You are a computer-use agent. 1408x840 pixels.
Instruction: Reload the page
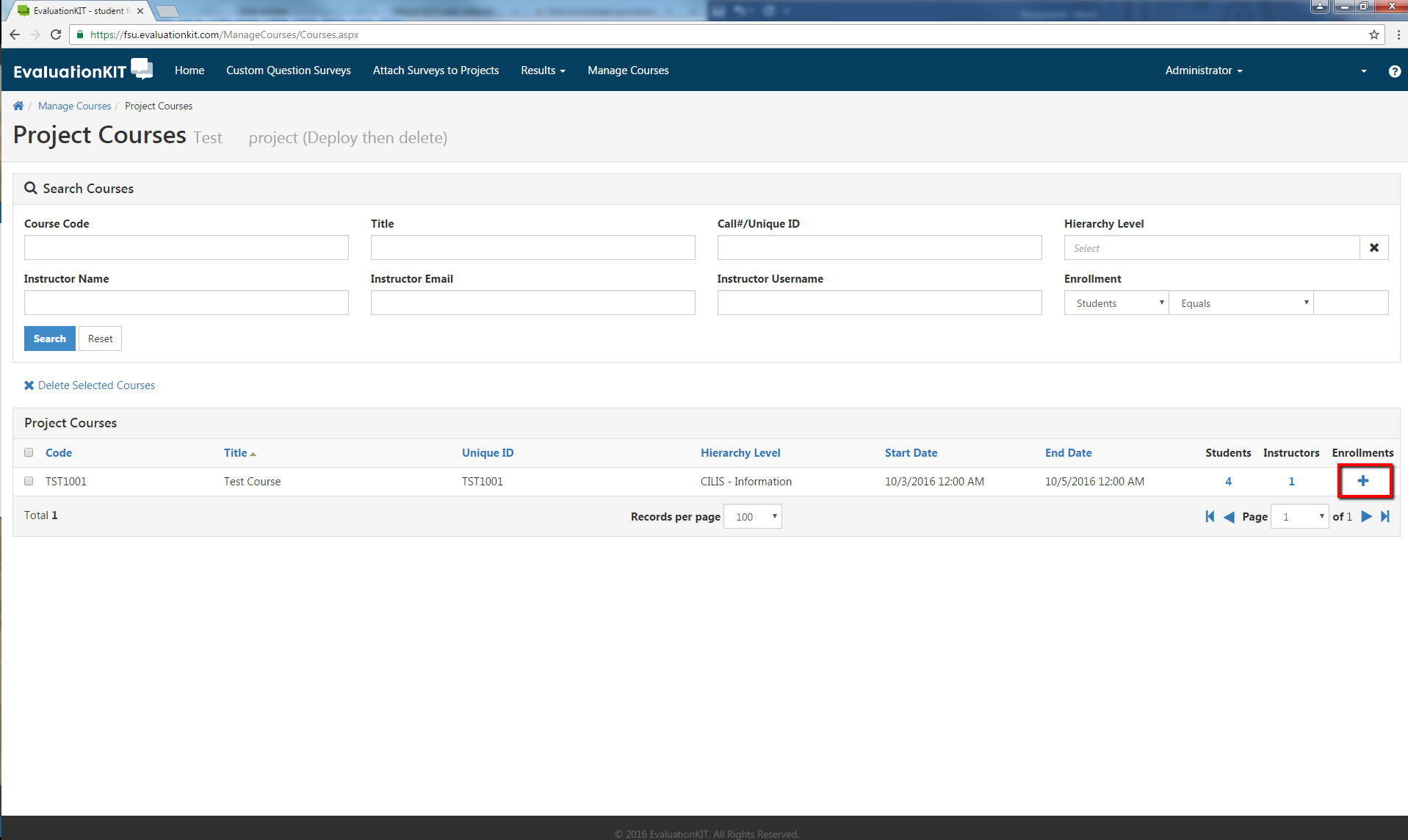coord(56,35)
